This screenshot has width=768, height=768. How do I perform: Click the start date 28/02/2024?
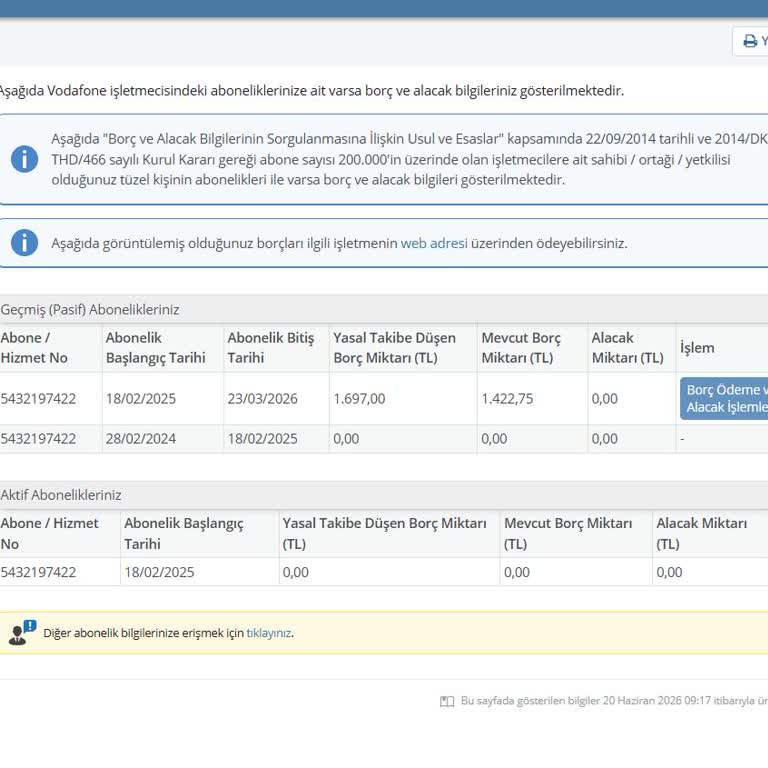(x=141, y=438)
